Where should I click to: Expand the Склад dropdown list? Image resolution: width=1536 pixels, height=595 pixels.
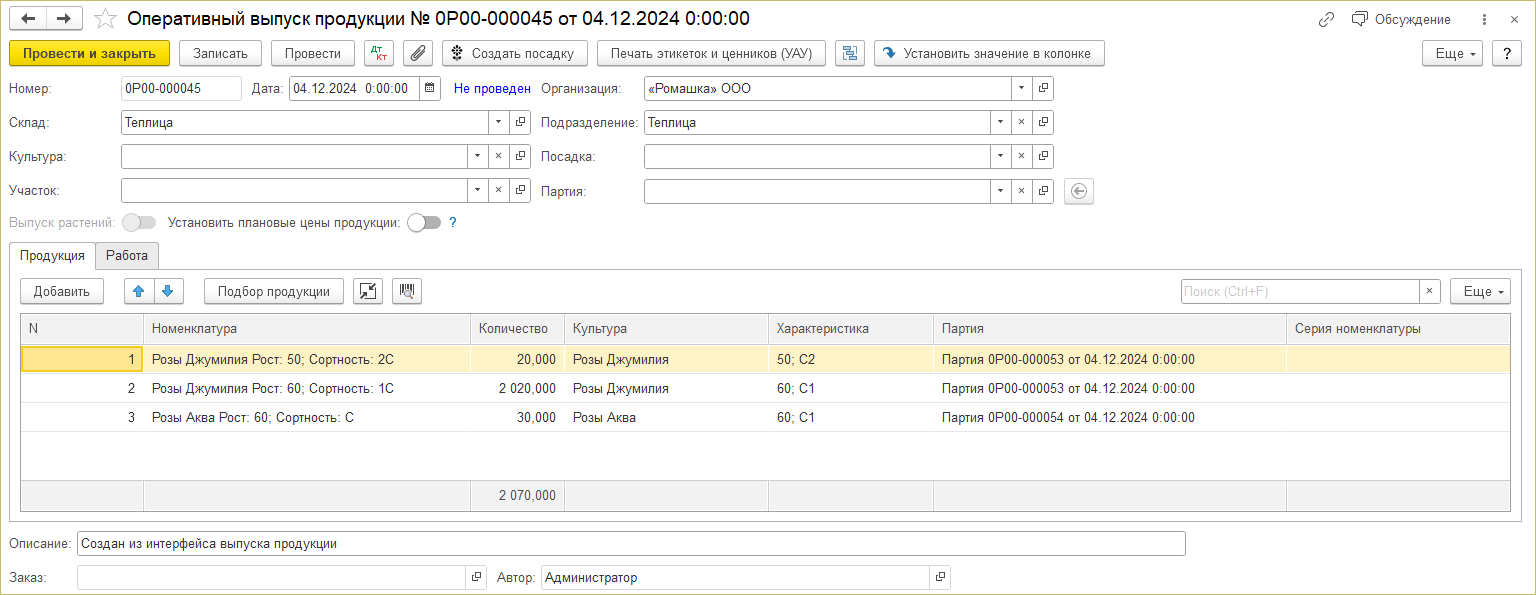point(499,123)
